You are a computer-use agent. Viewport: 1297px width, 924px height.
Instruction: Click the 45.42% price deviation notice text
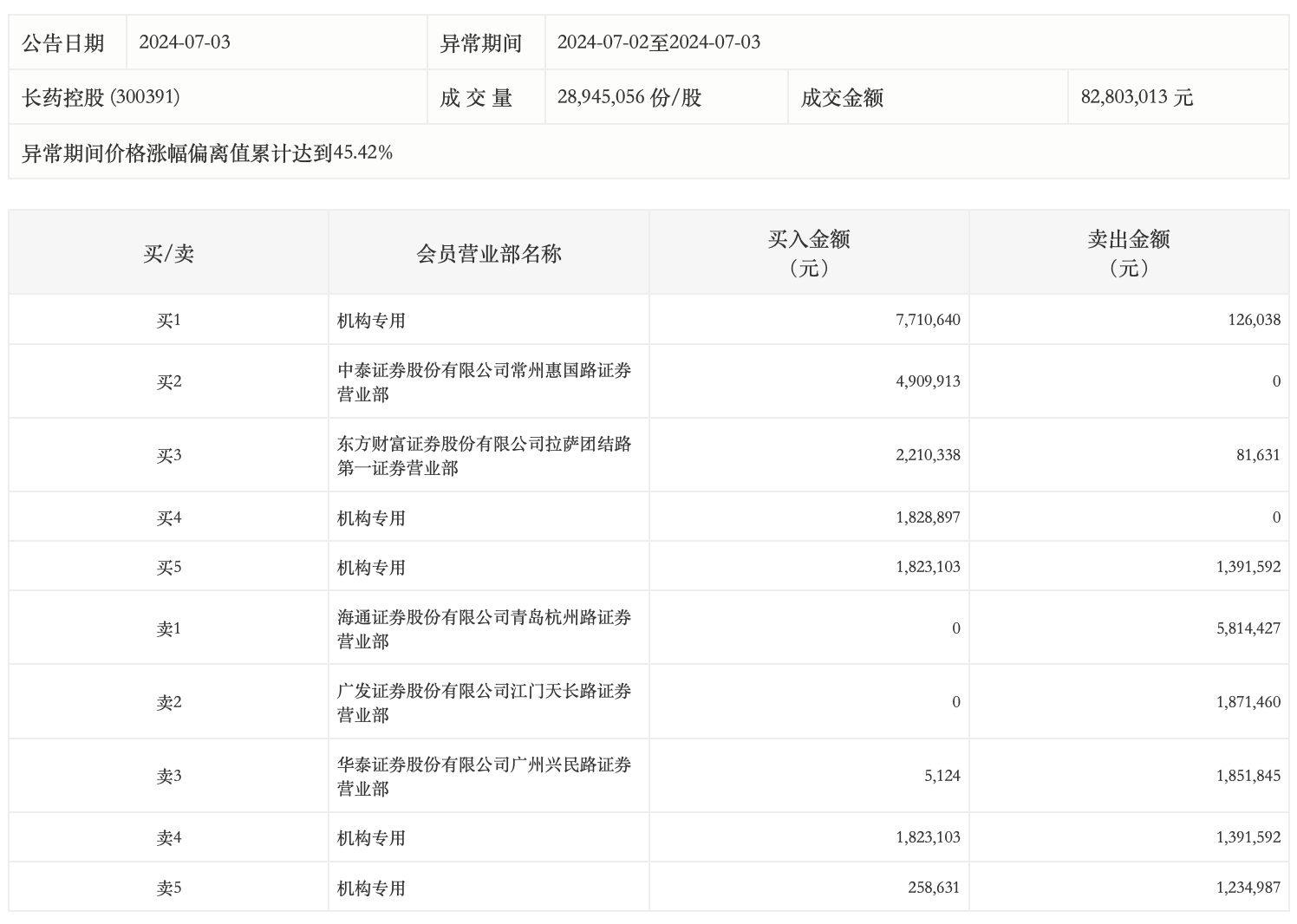tap(207, 153)
